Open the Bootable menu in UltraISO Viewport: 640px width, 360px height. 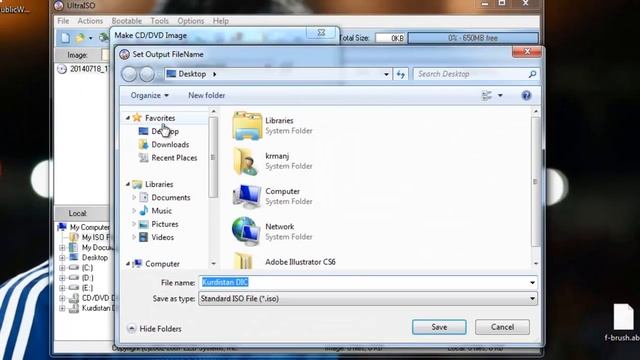pyautogui.click(x=127, y=21)
